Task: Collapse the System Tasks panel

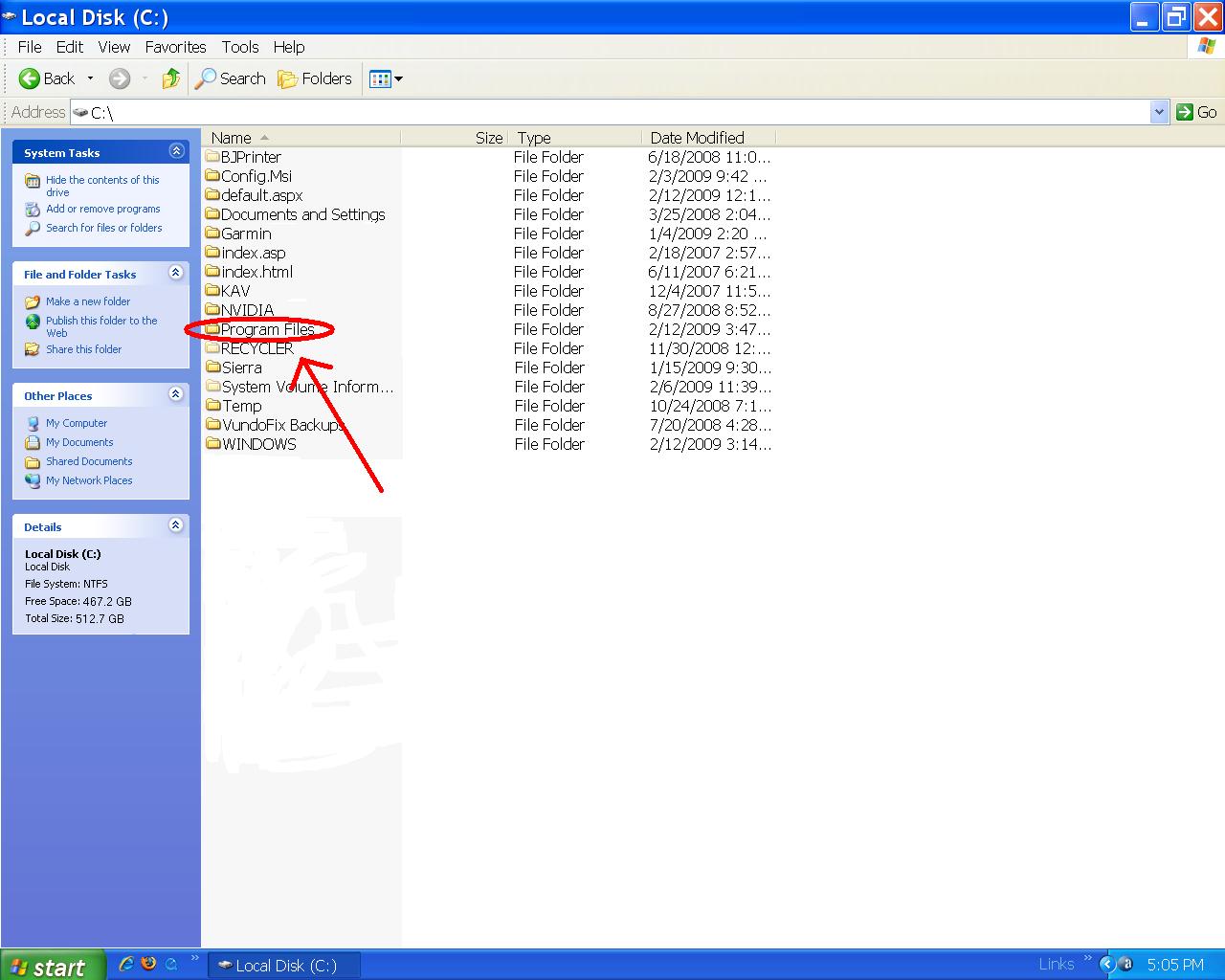Action: coord(176,151)
